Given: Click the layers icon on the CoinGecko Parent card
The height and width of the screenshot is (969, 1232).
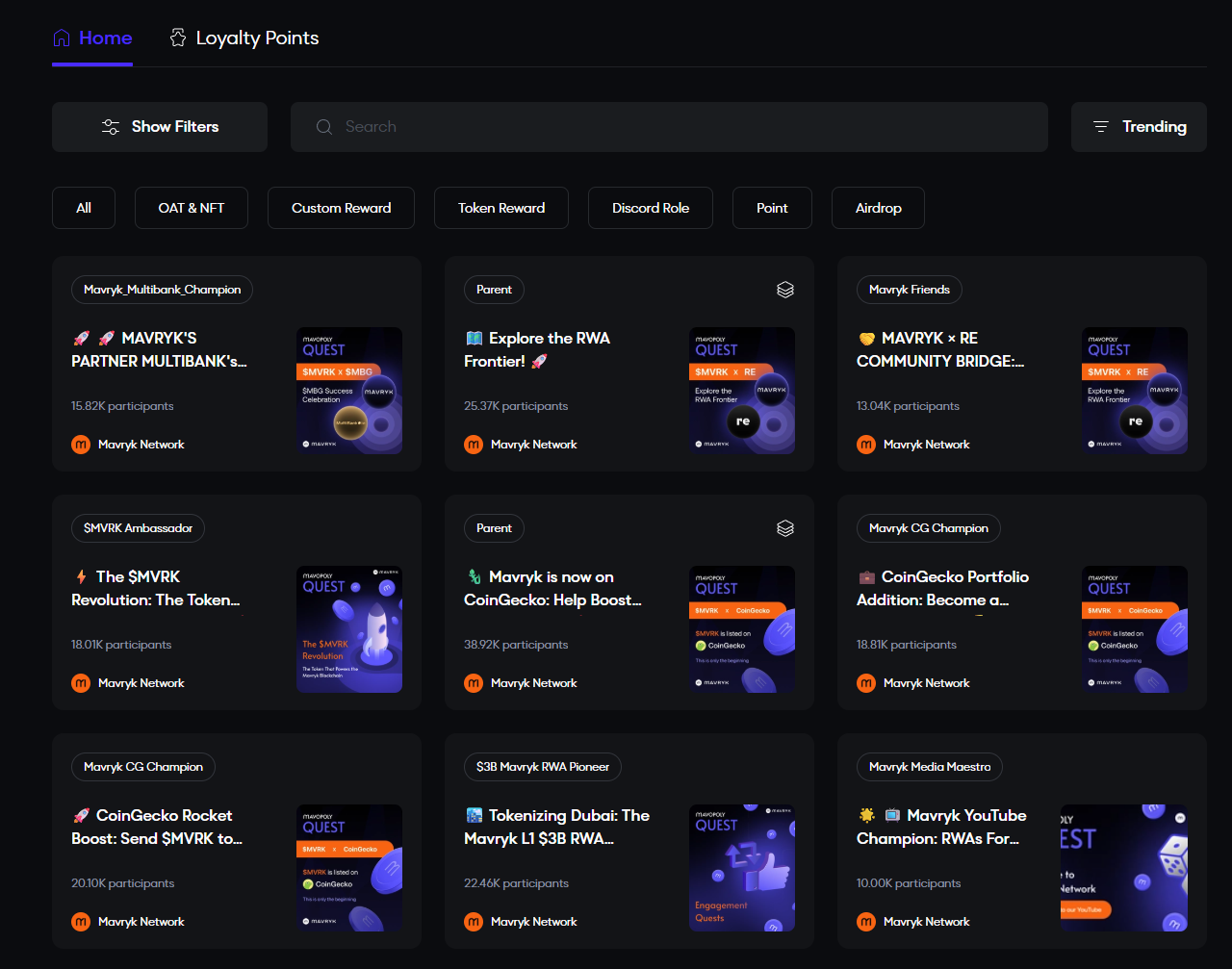Looking at the screenshot, I should pyautogui.click(x=784, y=527).
